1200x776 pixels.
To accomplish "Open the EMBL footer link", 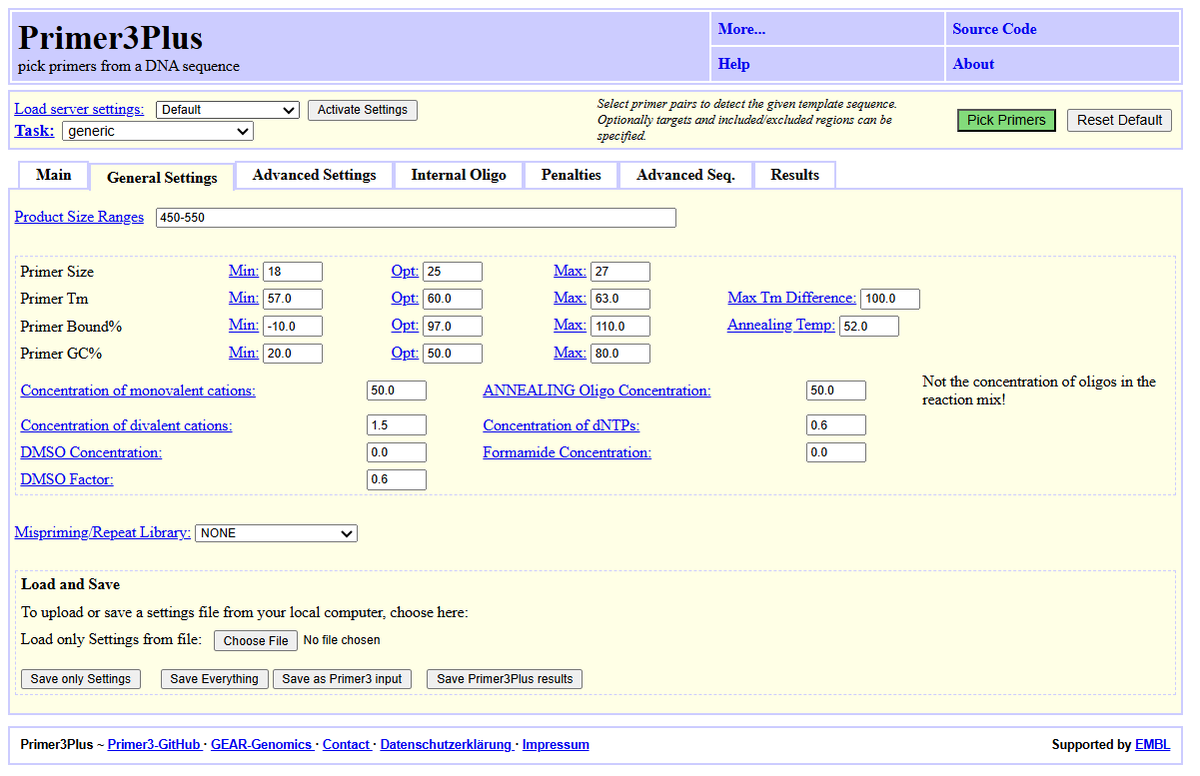I will click(x=1152, y=745).
